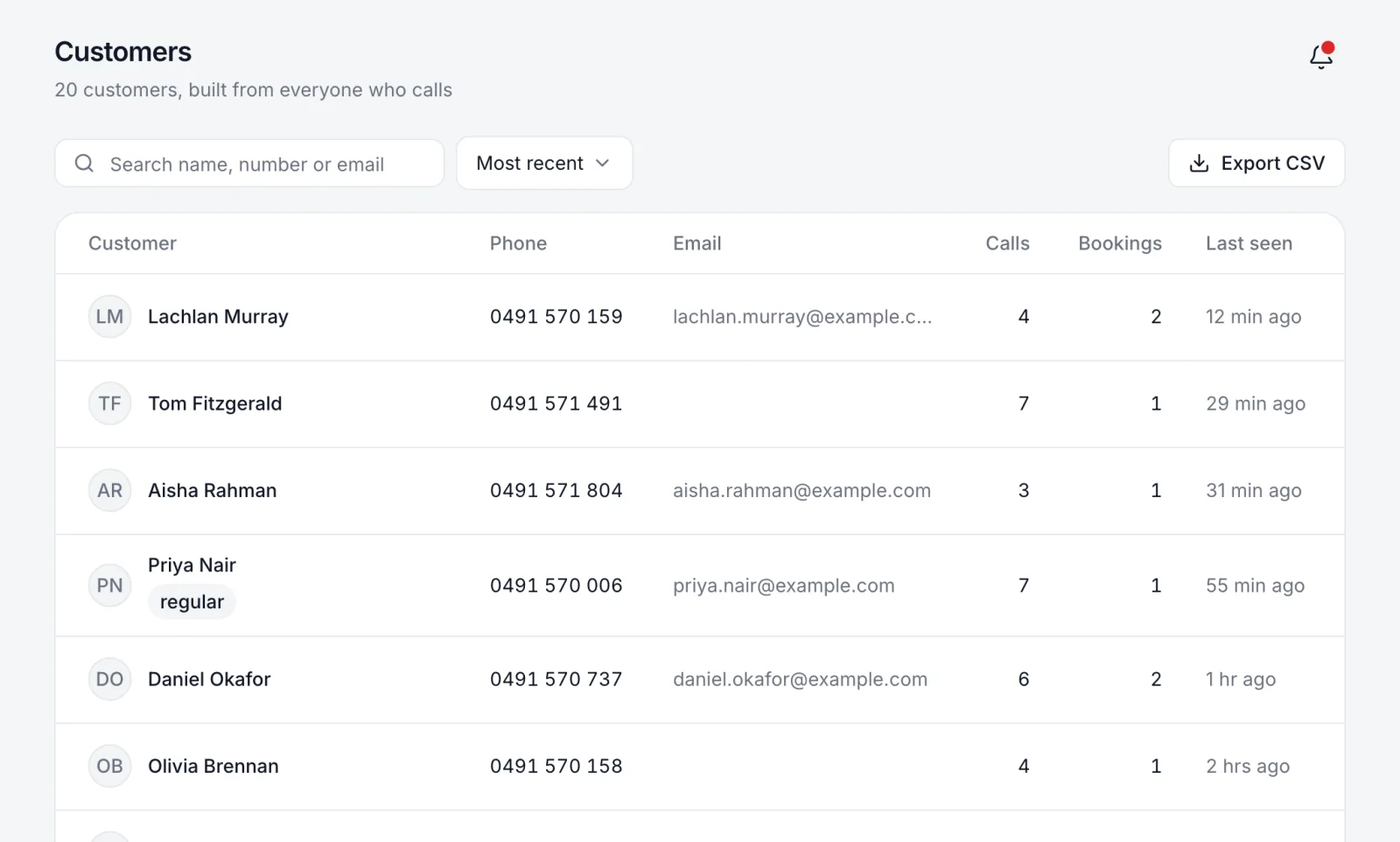Click the DO avatar for Daniel Okafor
The image size is (1400, 842).
[x=109, y=679]
